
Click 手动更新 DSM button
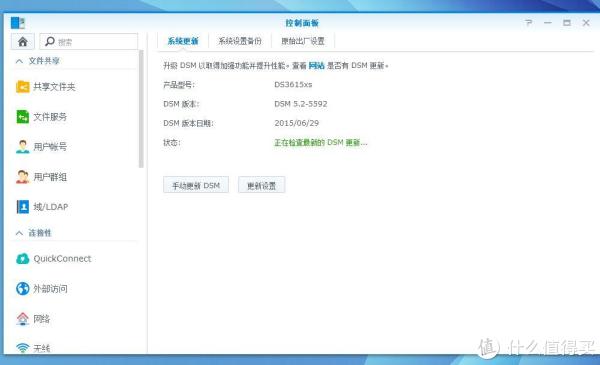point(196,185)
